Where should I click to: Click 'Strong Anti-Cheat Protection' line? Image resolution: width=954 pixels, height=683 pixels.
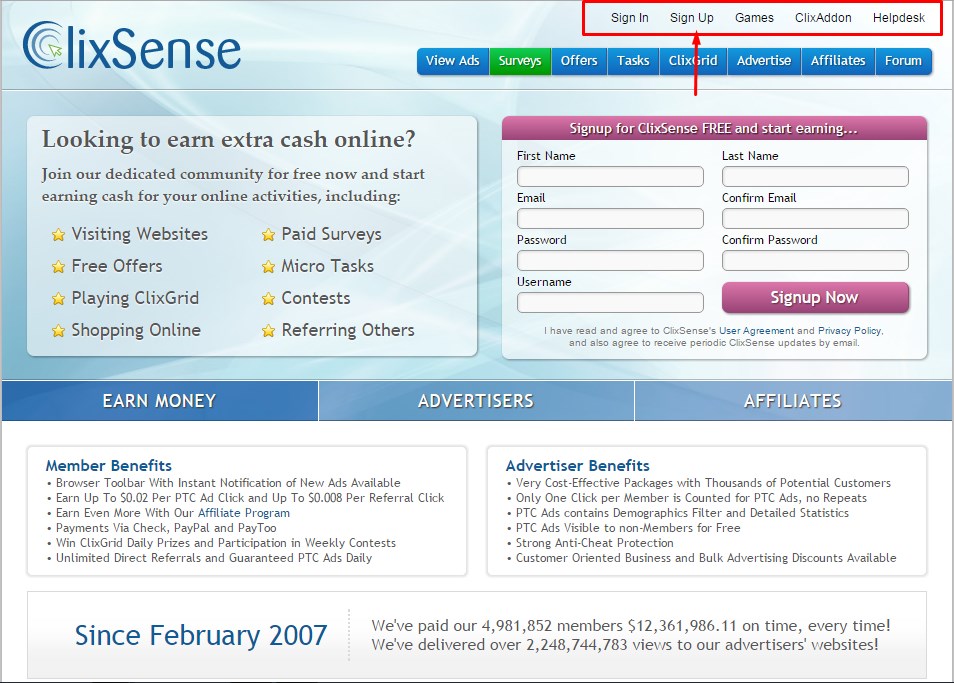tap(594, 543)
